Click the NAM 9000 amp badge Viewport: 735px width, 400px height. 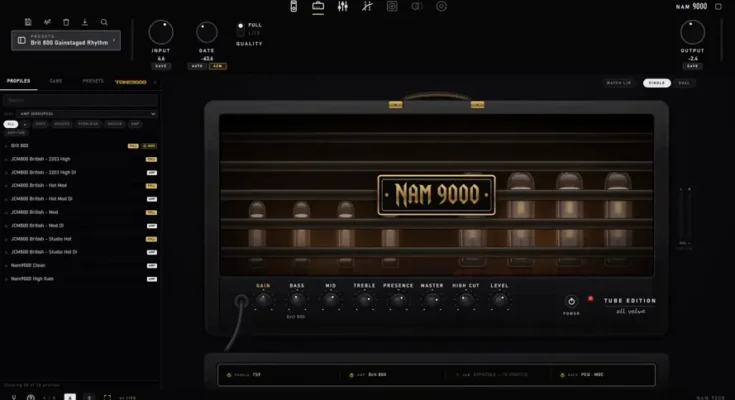click(x=436, y=195)
